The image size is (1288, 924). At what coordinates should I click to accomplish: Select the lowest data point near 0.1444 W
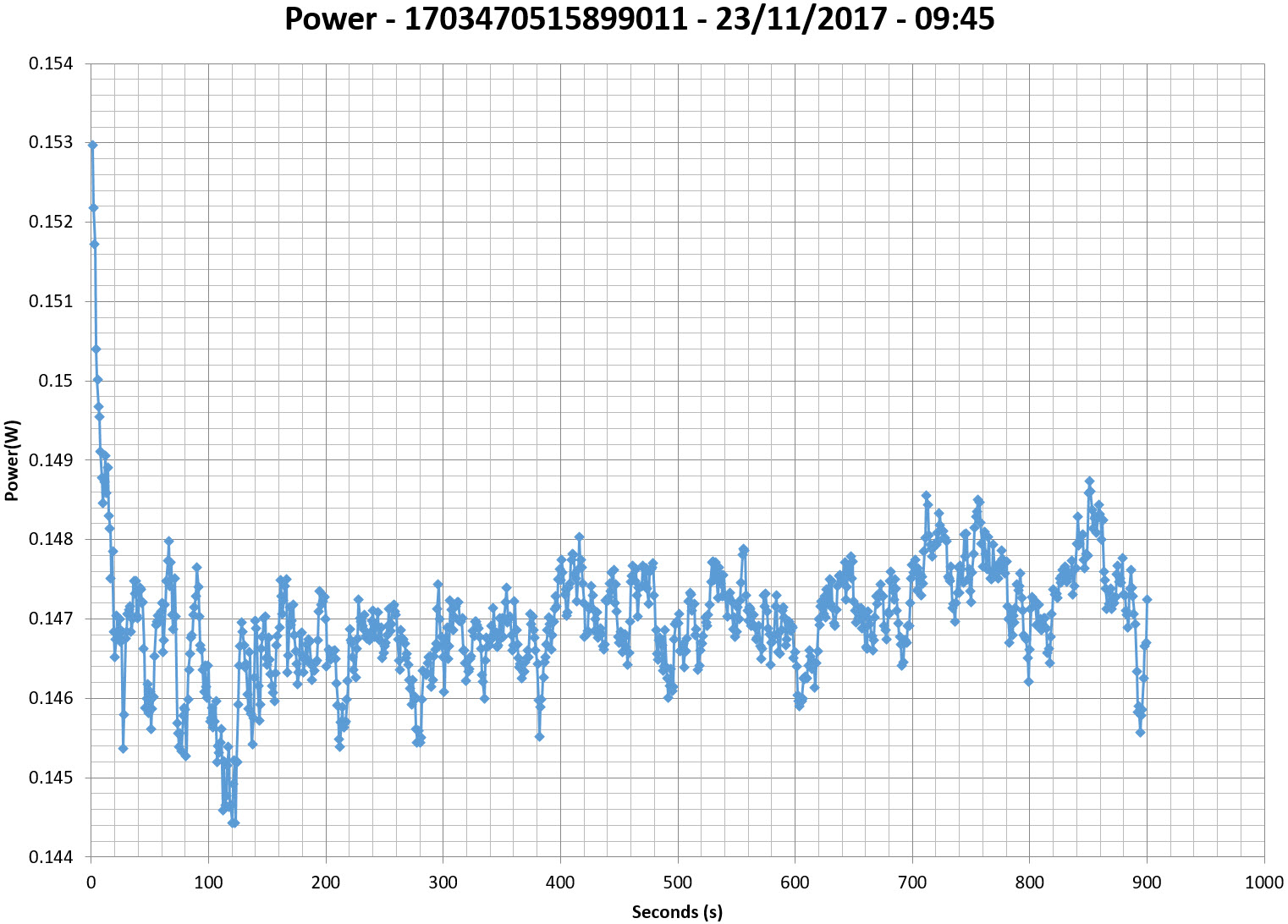click(234, 822)
